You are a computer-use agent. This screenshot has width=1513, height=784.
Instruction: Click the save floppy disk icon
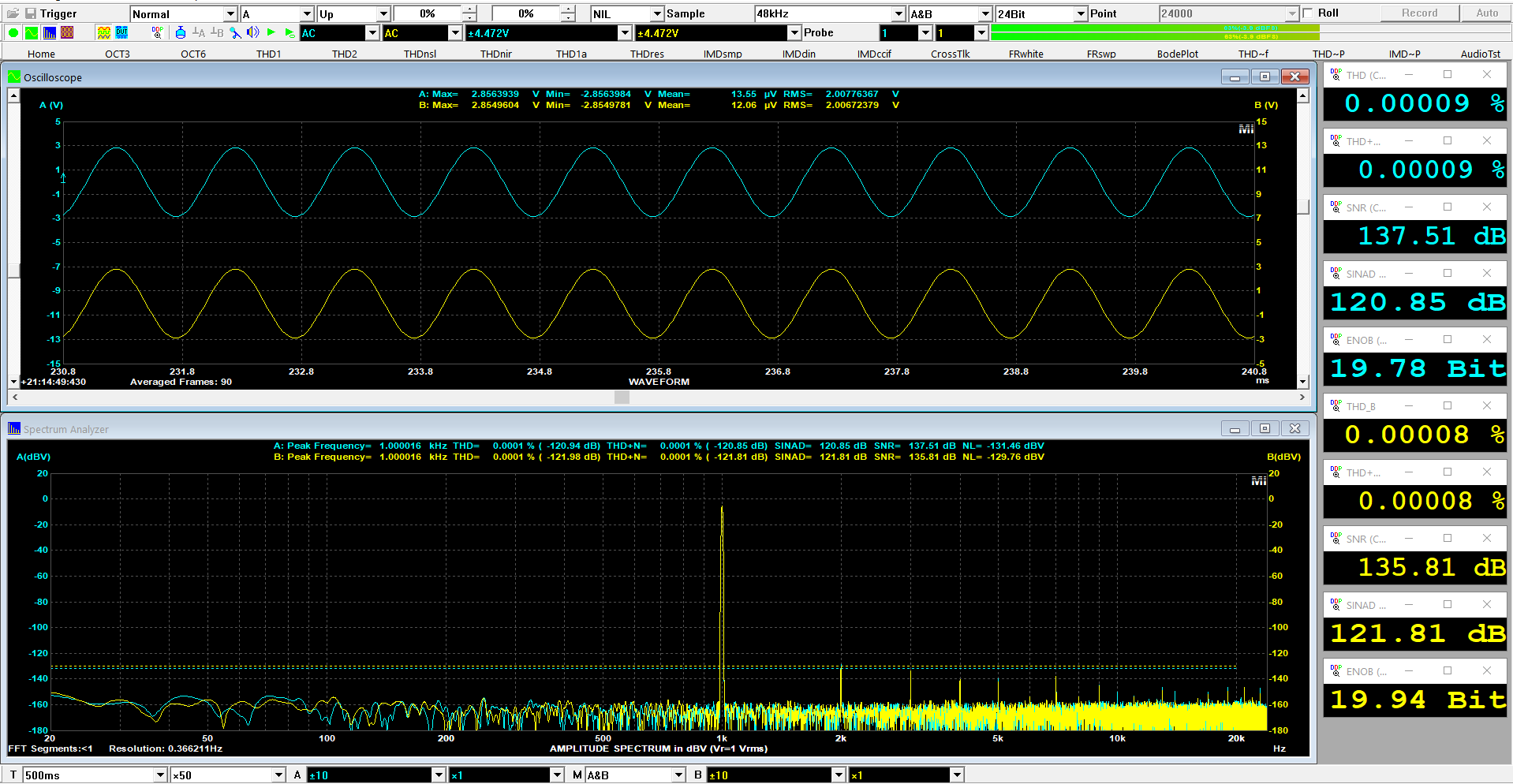[30, 13]
